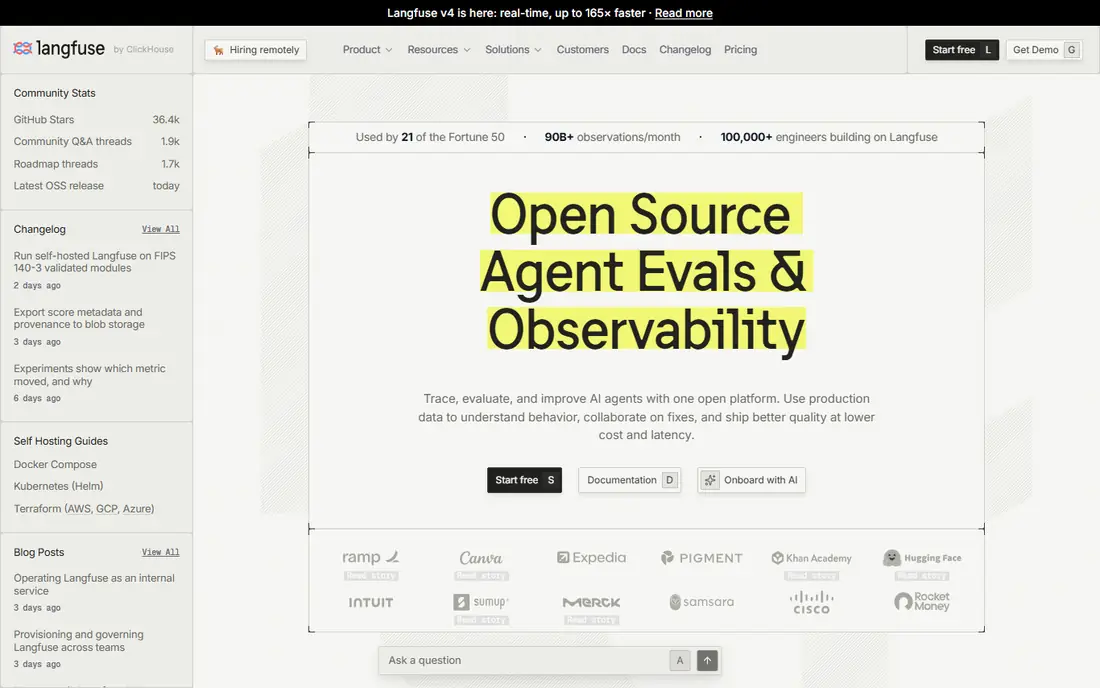The width and height of the screenshot is (1100, 688).
Task: Open Provisioning and governing Langfuse post
Action: point(79,641)
